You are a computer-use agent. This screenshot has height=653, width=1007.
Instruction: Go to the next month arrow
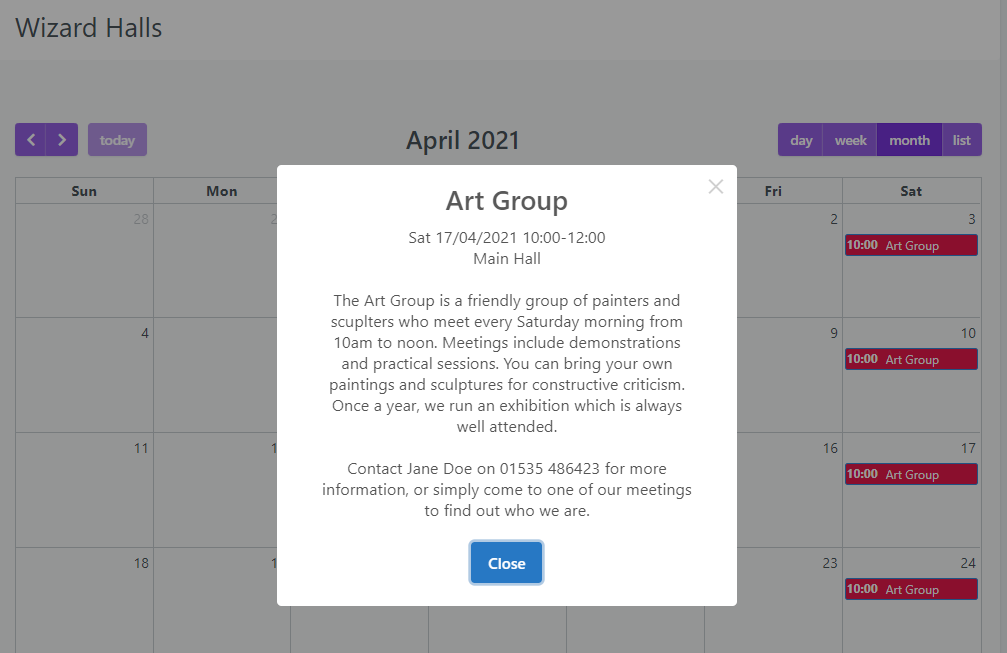coord(62,140)
